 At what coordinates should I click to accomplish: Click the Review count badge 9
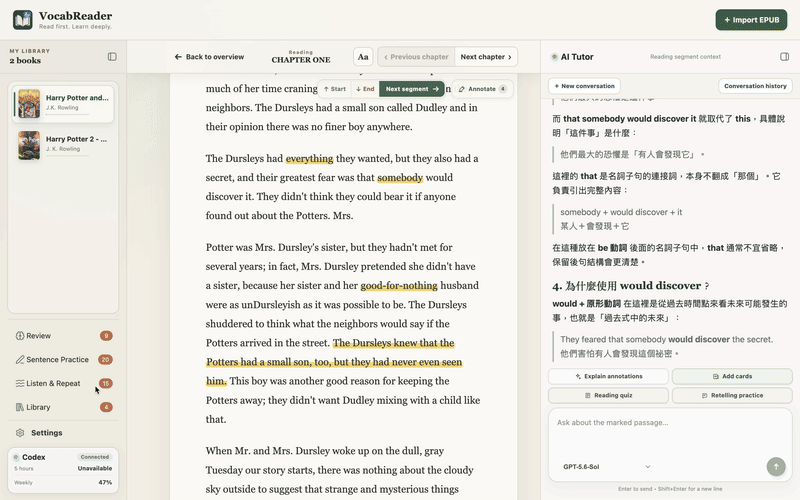pyautogui.click(x=106, y=336)
